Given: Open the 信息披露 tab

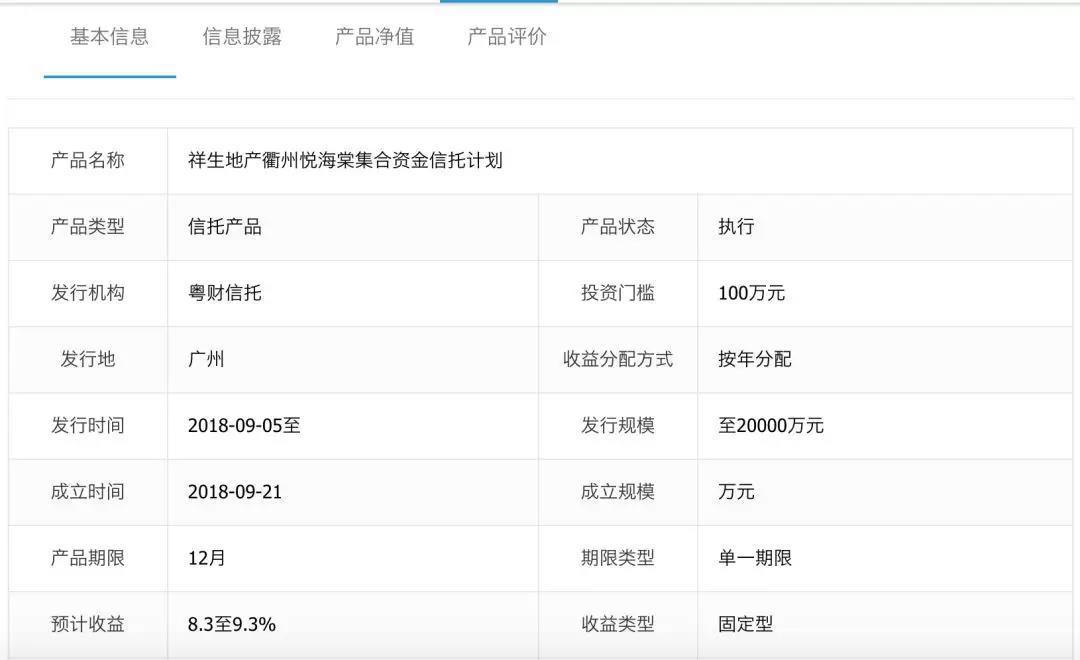Looking at the screenshot, I should click(x=242, y=37).
